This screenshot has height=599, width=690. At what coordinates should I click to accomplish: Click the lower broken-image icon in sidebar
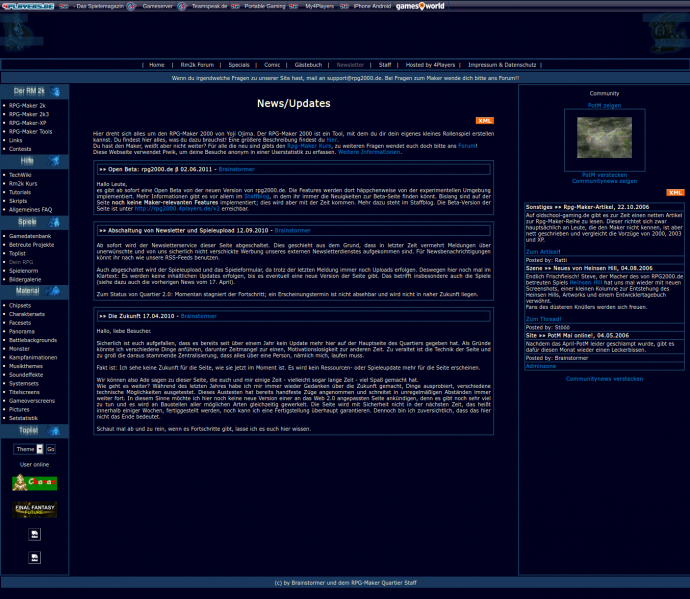coord(34,558)
